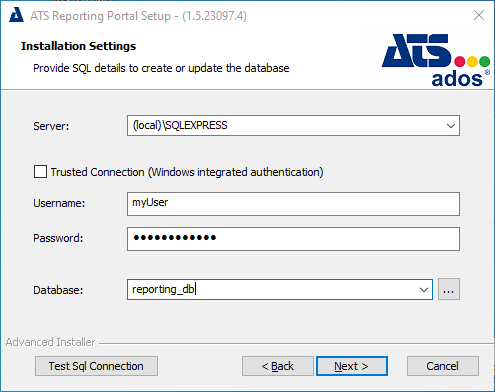Place cursor in the reporting_db Database field
The height and width of the screenshot is (392, 495).
(272, 289)
